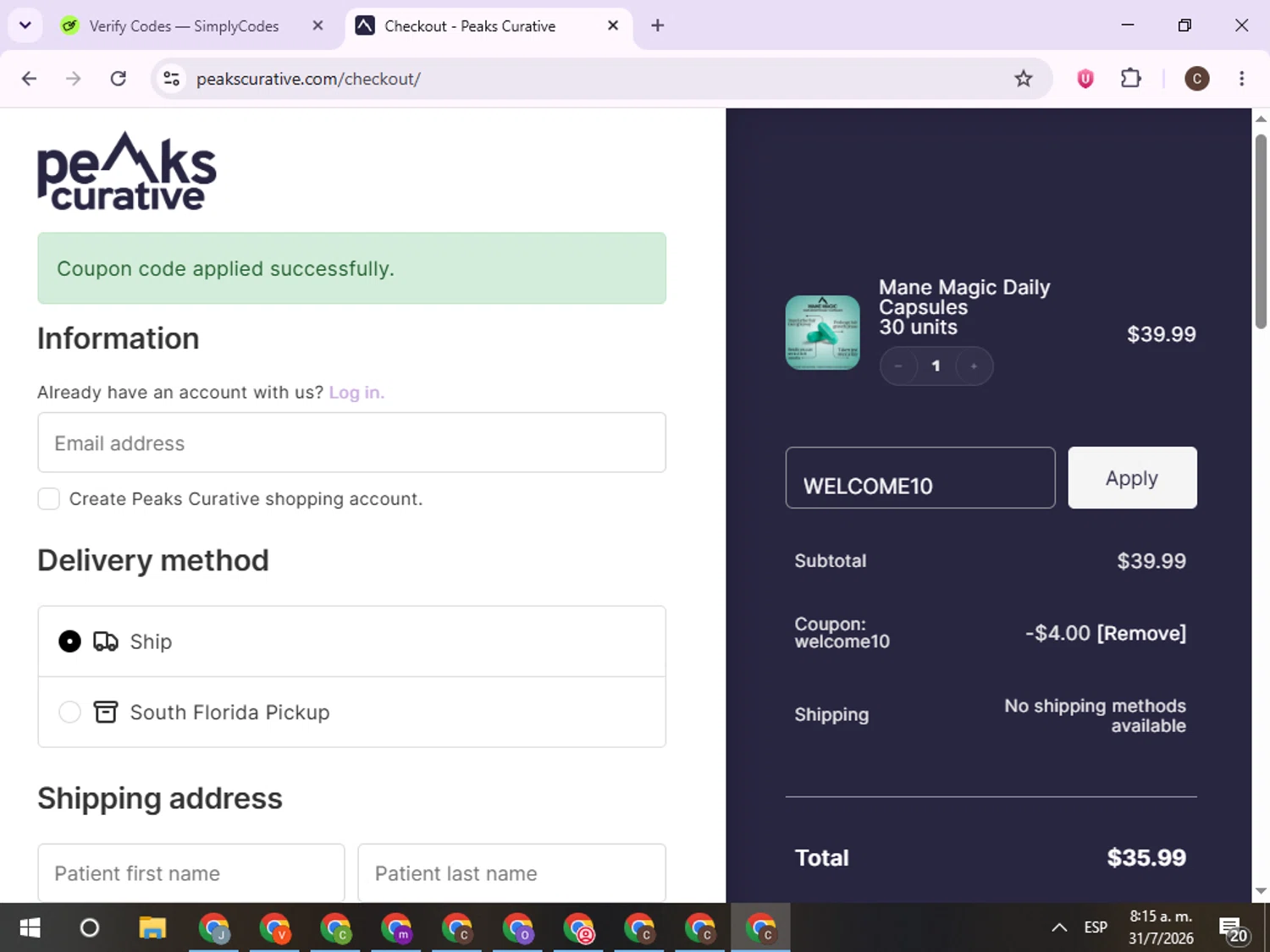Close the Checkout - Peaks Curative tab
This screenshot has height=952, width=1270.
613,25
